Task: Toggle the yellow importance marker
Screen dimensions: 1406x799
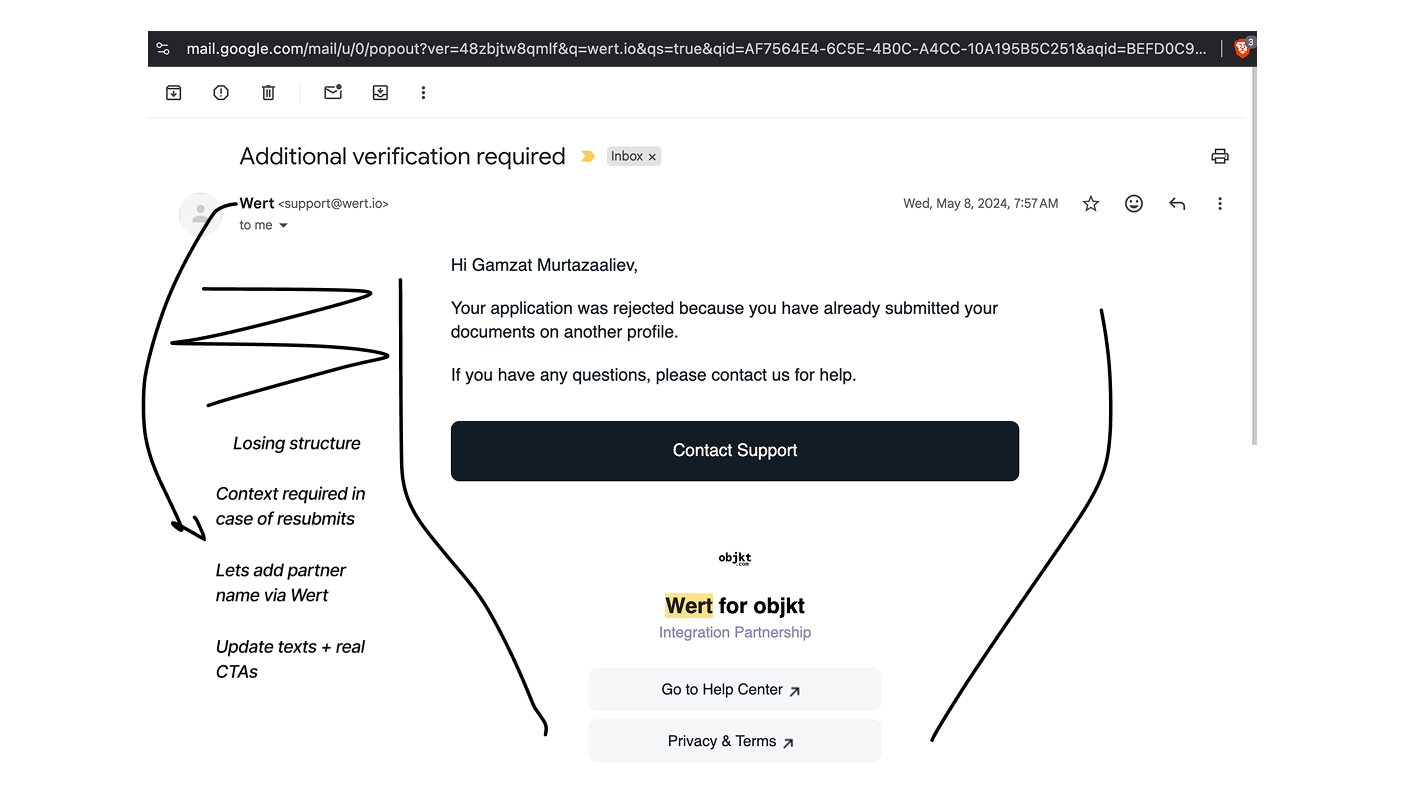Action: tap(587, 156)
